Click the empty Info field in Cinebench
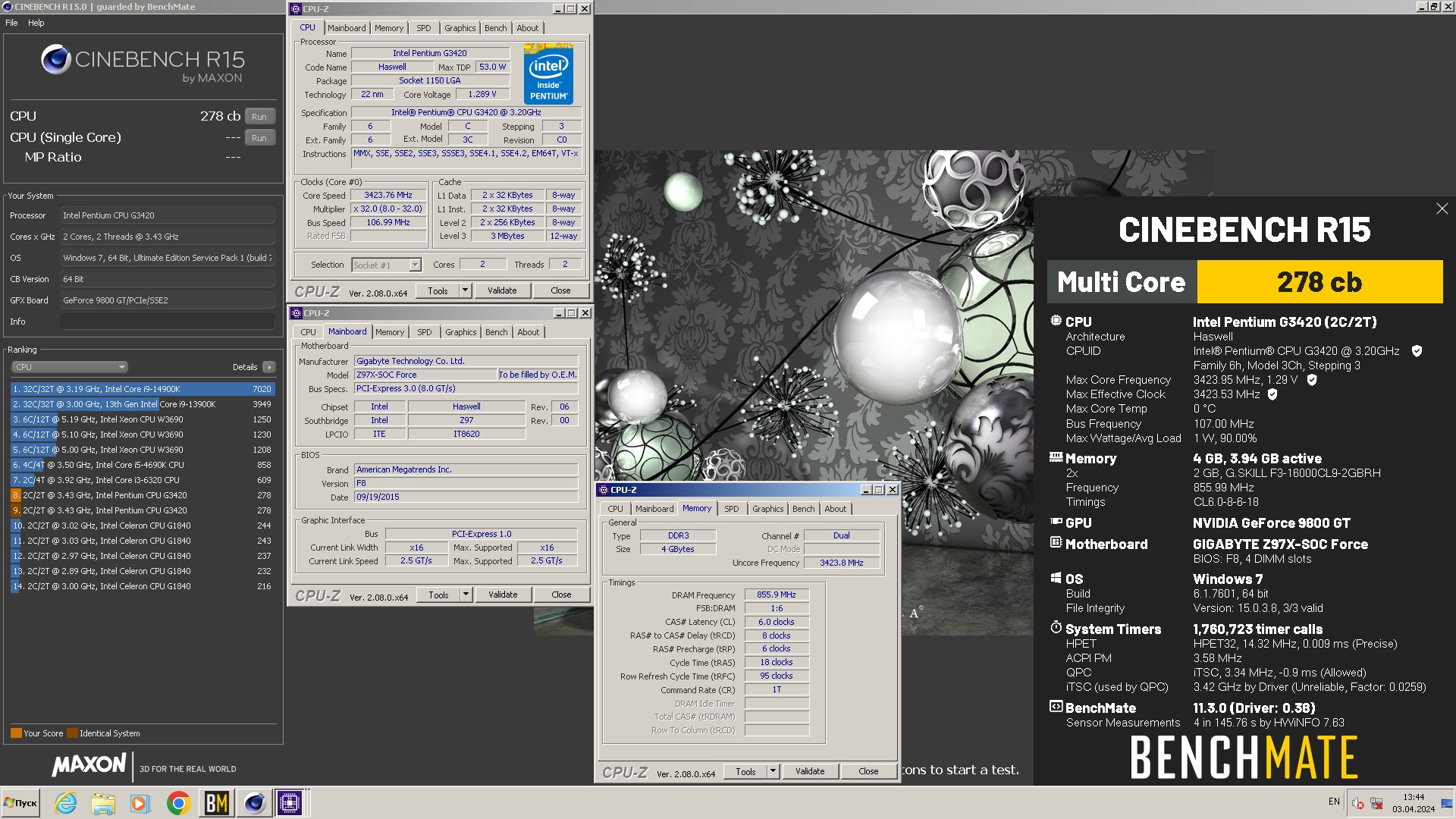Screen dimensions: 1456x819 (167, 322)
